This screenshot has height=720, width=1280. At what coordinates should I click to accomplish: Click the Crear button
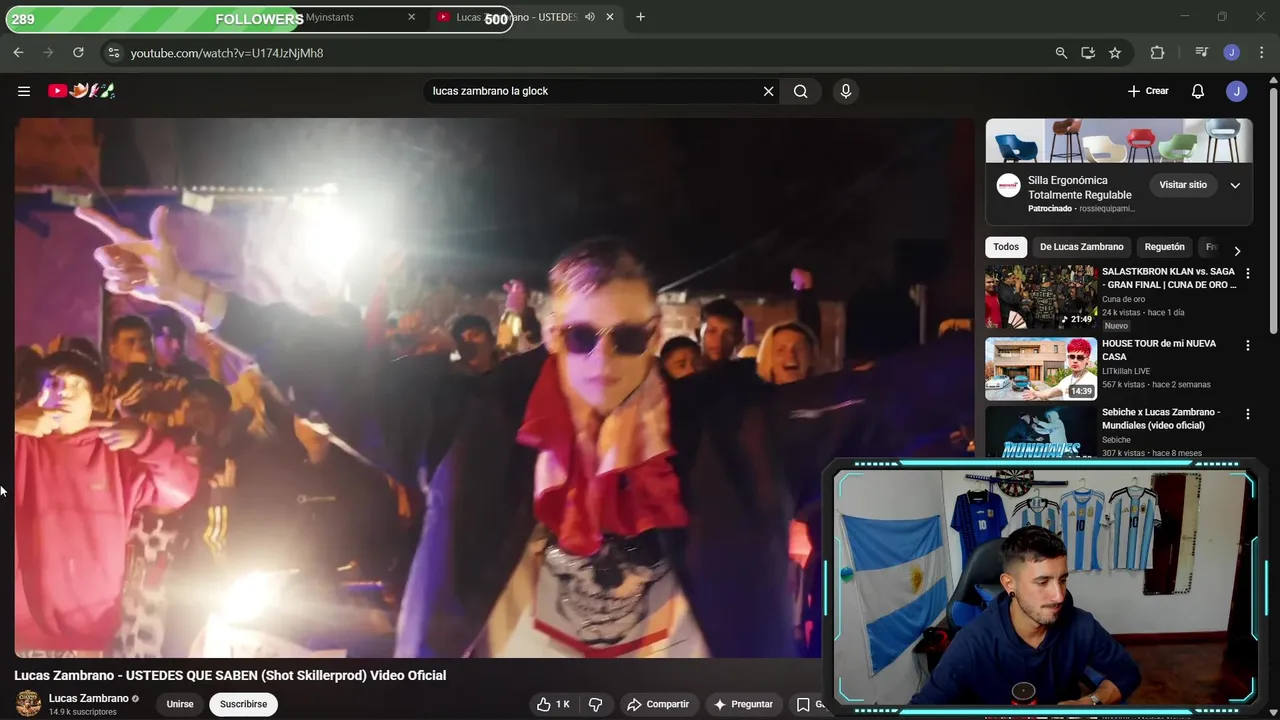pyautogui.click(x=1147, y=91)
